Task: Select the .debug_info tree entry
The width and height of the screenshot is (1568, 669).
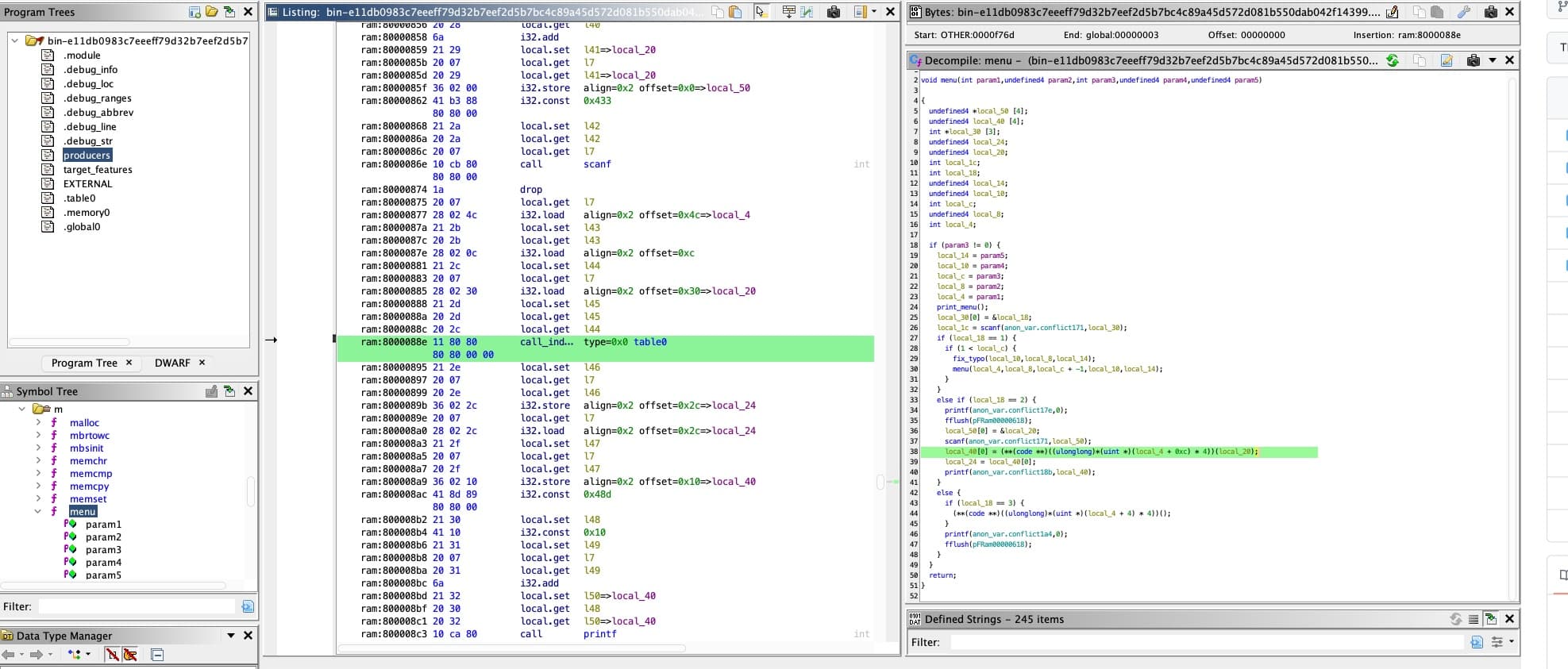Action: [x=90, y=70]
